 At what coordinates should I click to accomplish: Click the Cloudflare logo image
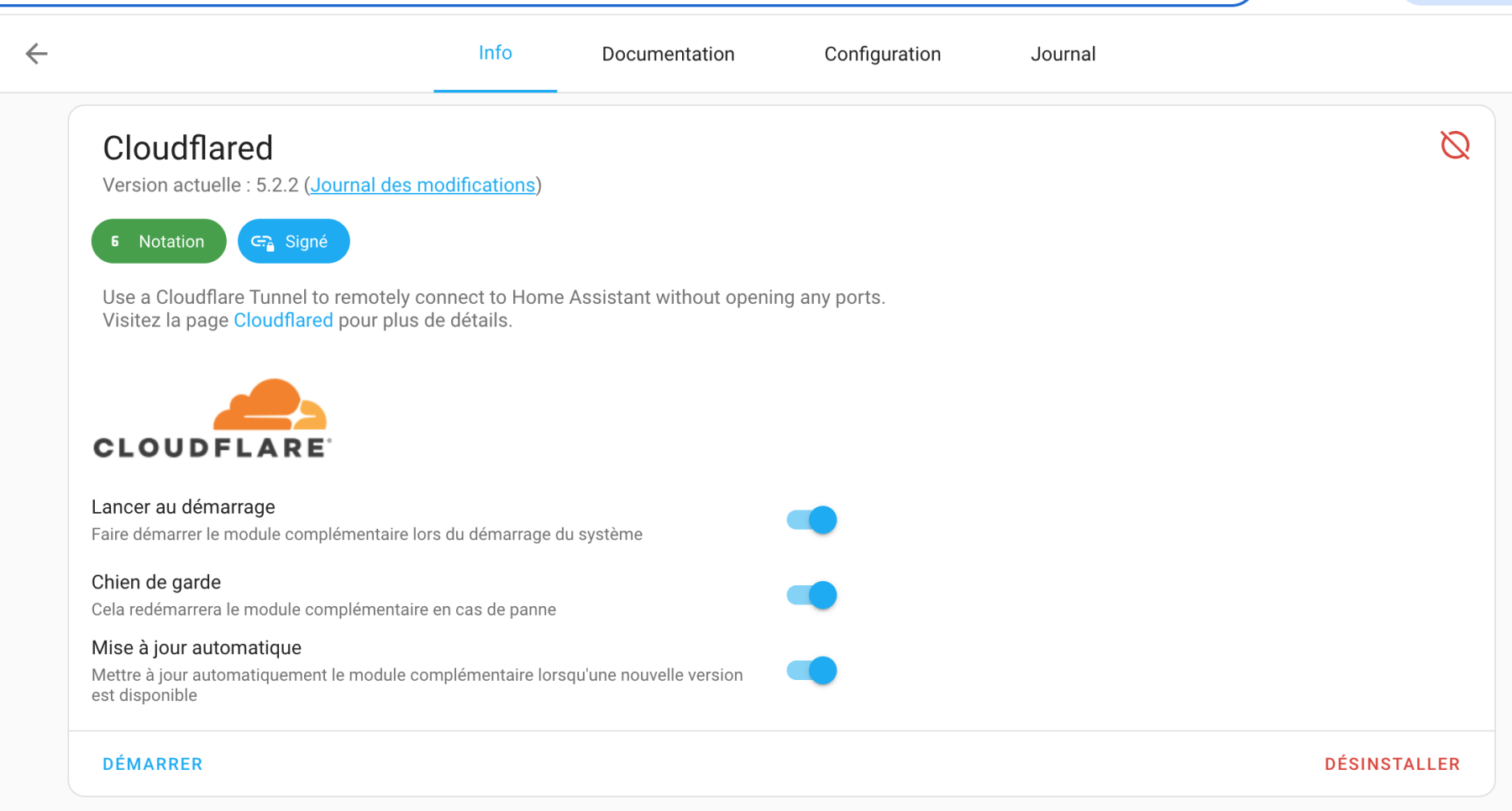211,417
